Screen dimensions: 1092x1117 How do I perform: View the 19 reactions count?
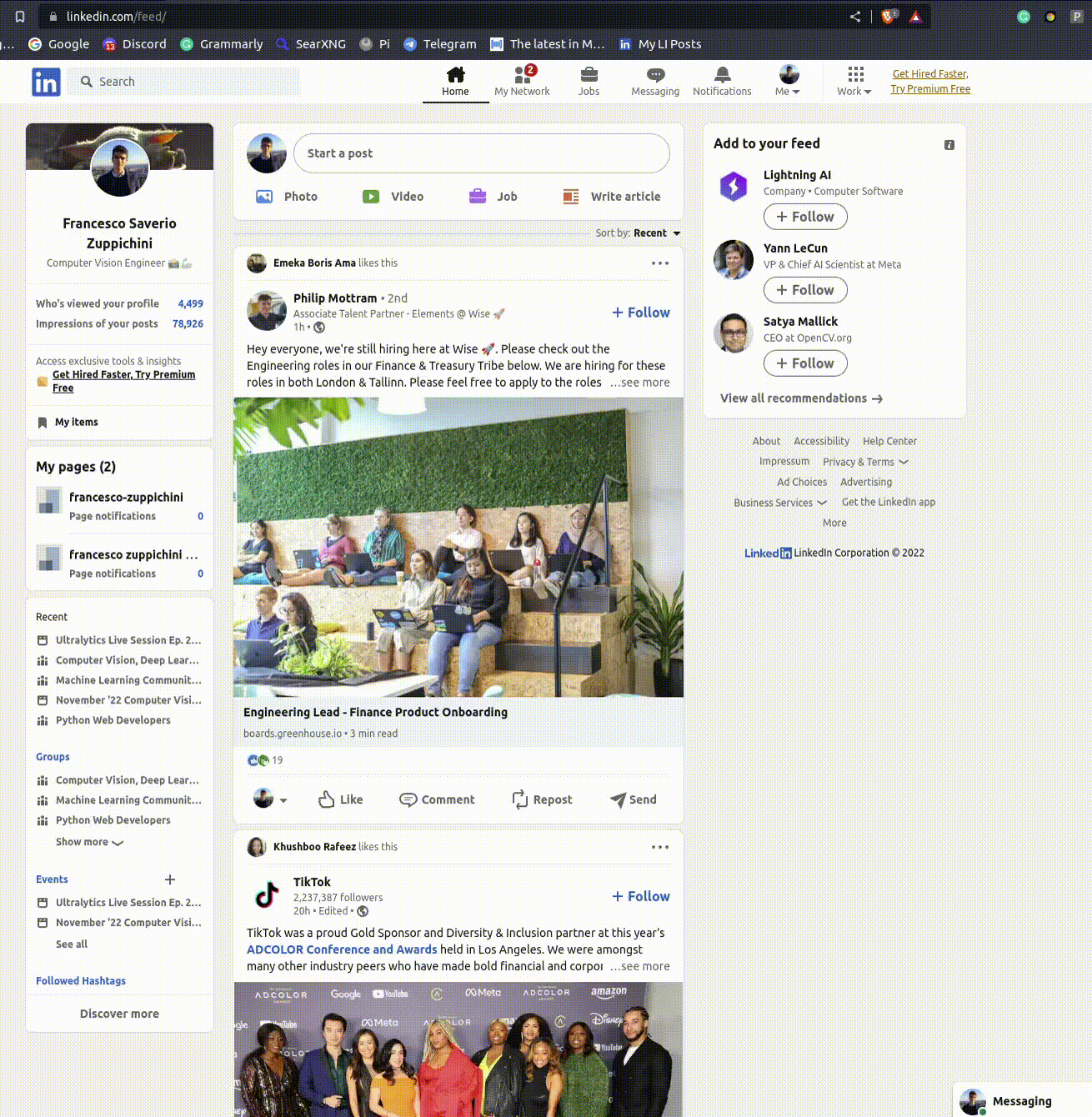coord(265,760)
